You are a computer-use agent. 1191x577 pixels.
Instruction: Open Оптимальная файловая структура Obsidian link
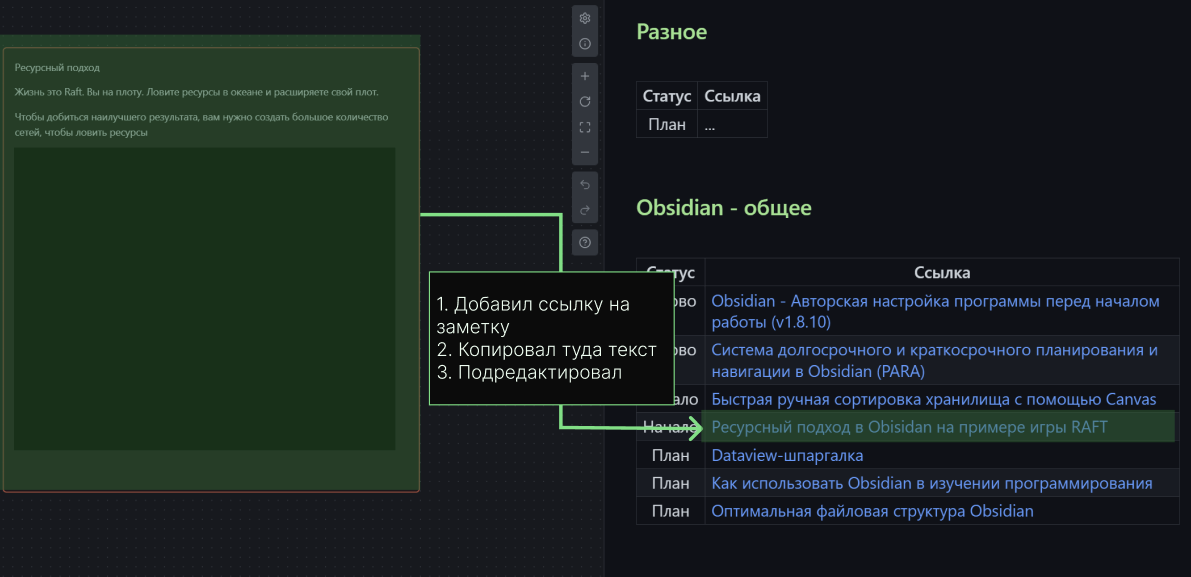click(x=872, y=511)
